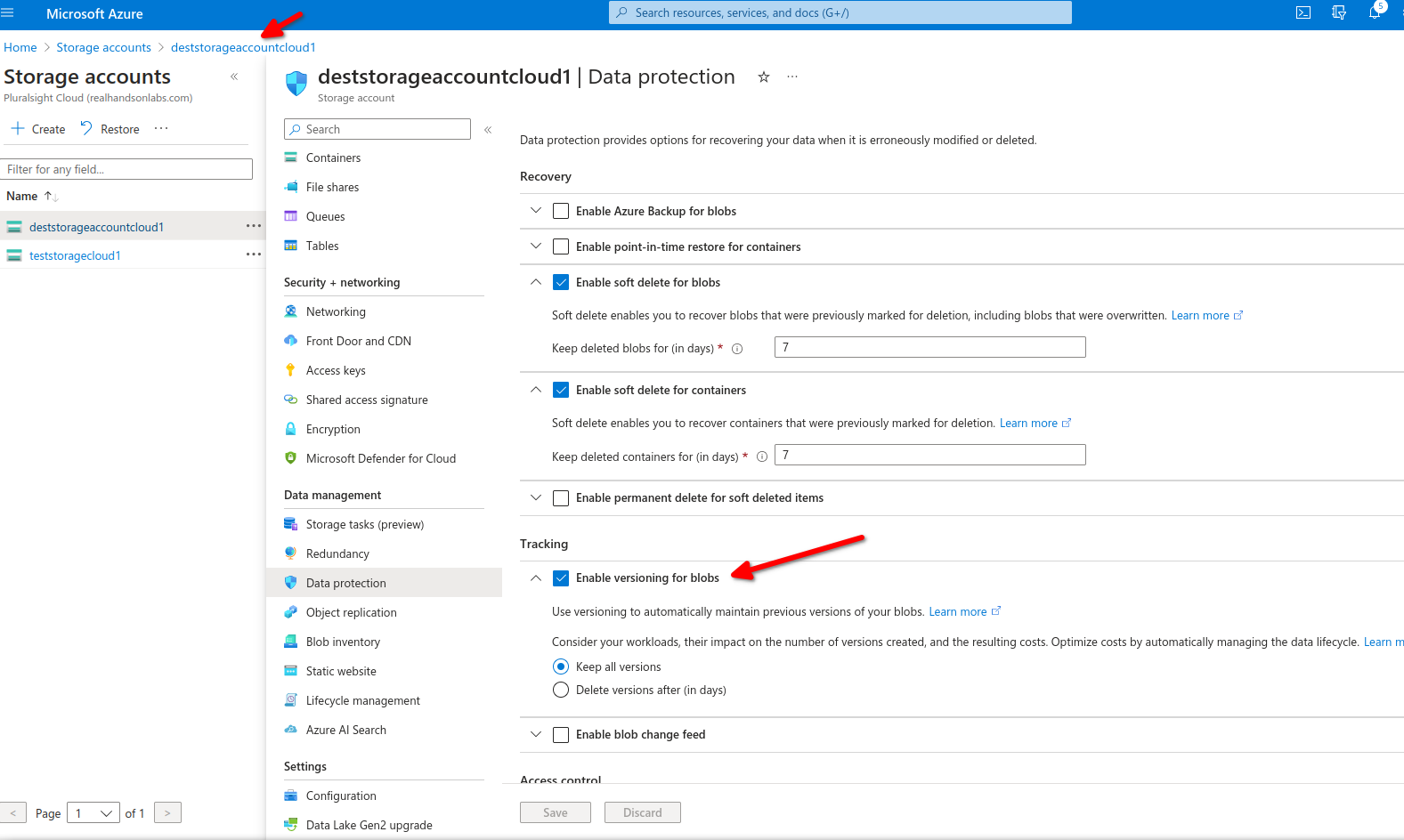Expand the point-in-time restore for containers section
Viewport: 1404px width, 840px height.
point(536,246)
